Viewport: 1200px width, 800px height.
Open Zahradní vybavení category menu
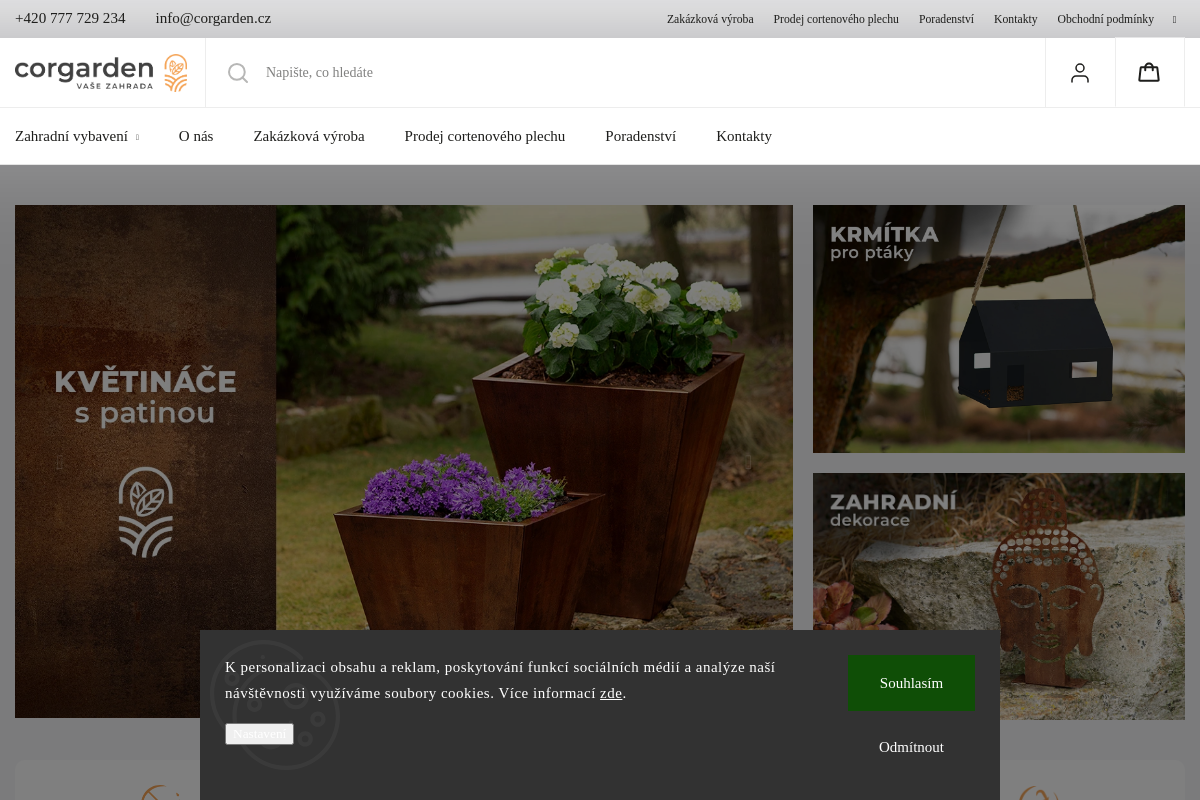tap(72, 136)
